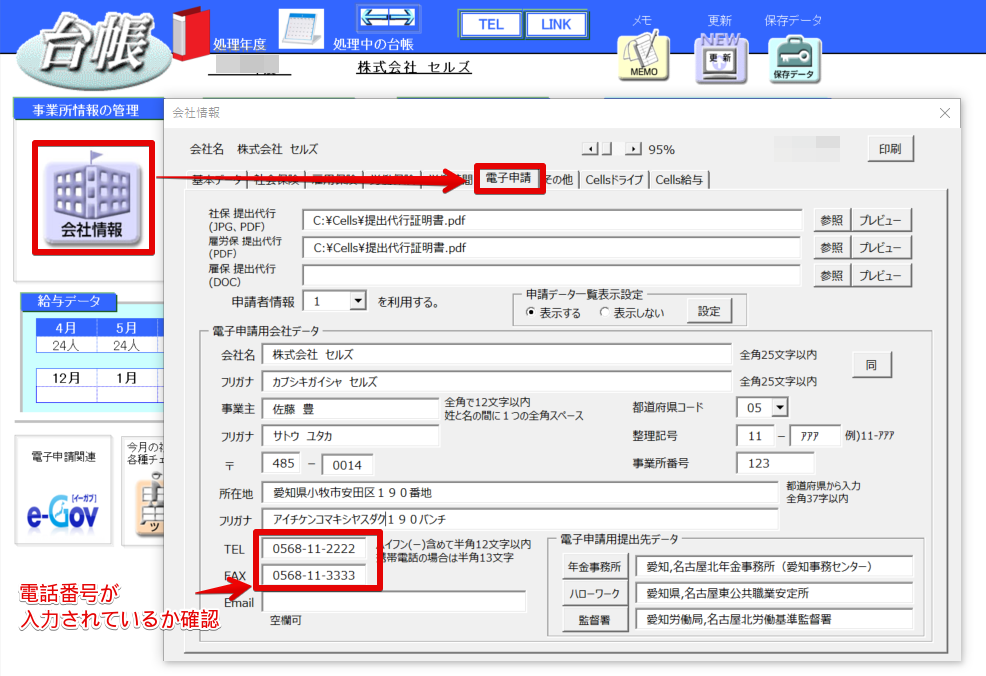The image size is (986, 676).
Task: Click the サトウ ユタカ フリガナ field
Action: pyautogui.click(x=350, y=436)
